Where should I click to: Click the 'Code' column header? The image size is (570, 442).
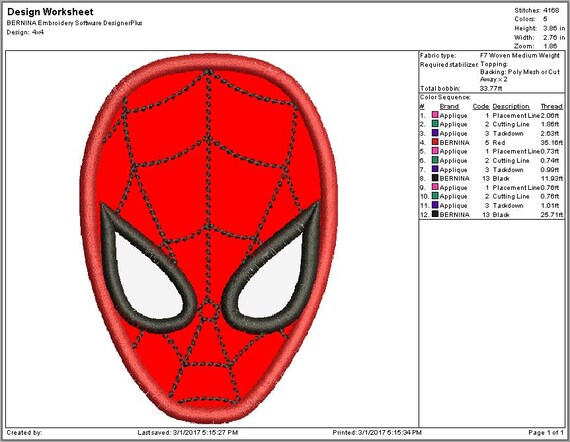coord(481,107)
